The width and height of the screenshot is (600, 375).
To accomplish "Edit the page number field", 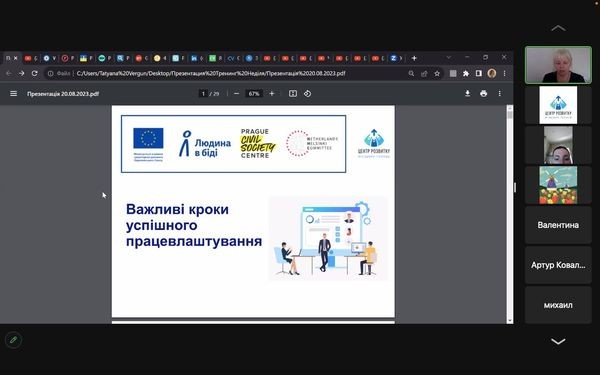I will (203, 93).
